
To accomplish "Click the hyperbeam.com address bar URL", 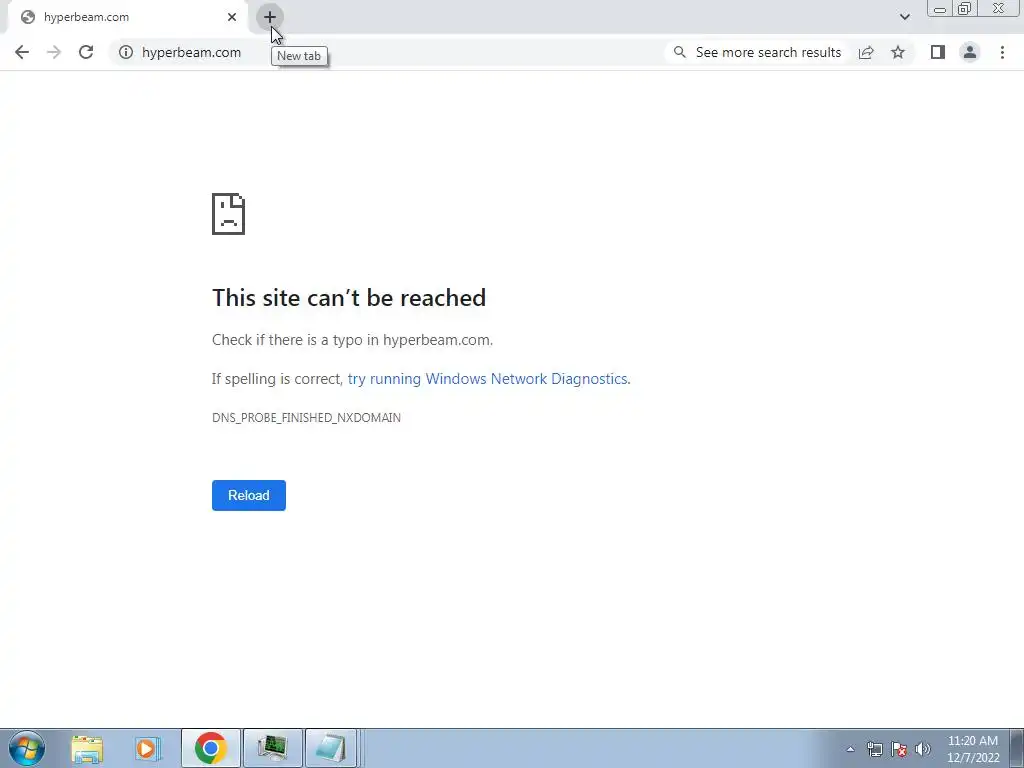I will pyautogui.click(x=191, y=52).
